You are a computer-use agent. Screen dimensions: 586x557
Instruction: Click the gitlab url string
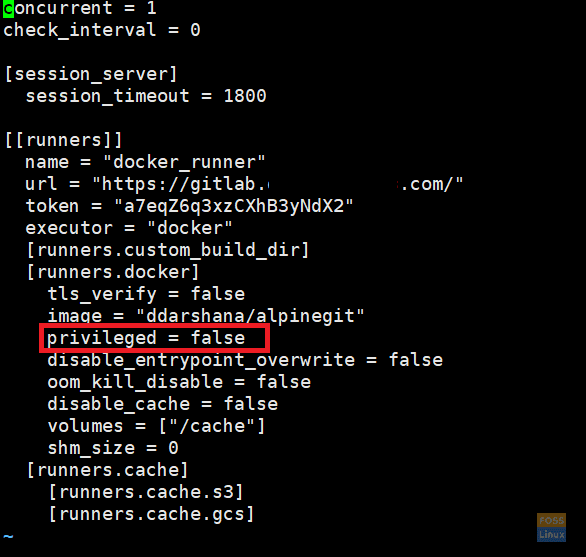pyautogui.click(x=278, y=184)
